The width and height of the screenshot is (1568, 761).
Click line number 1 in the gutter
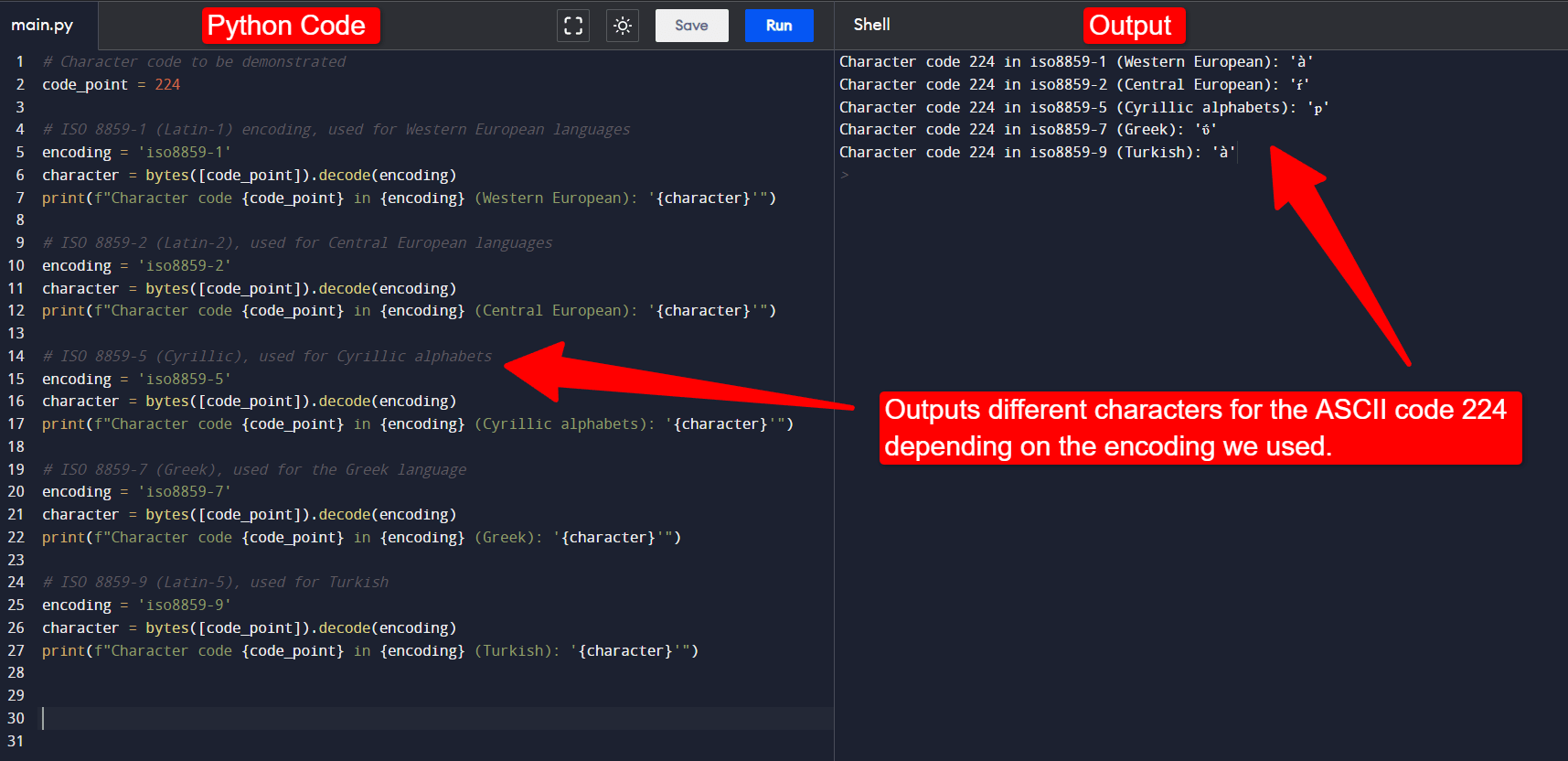20,61
